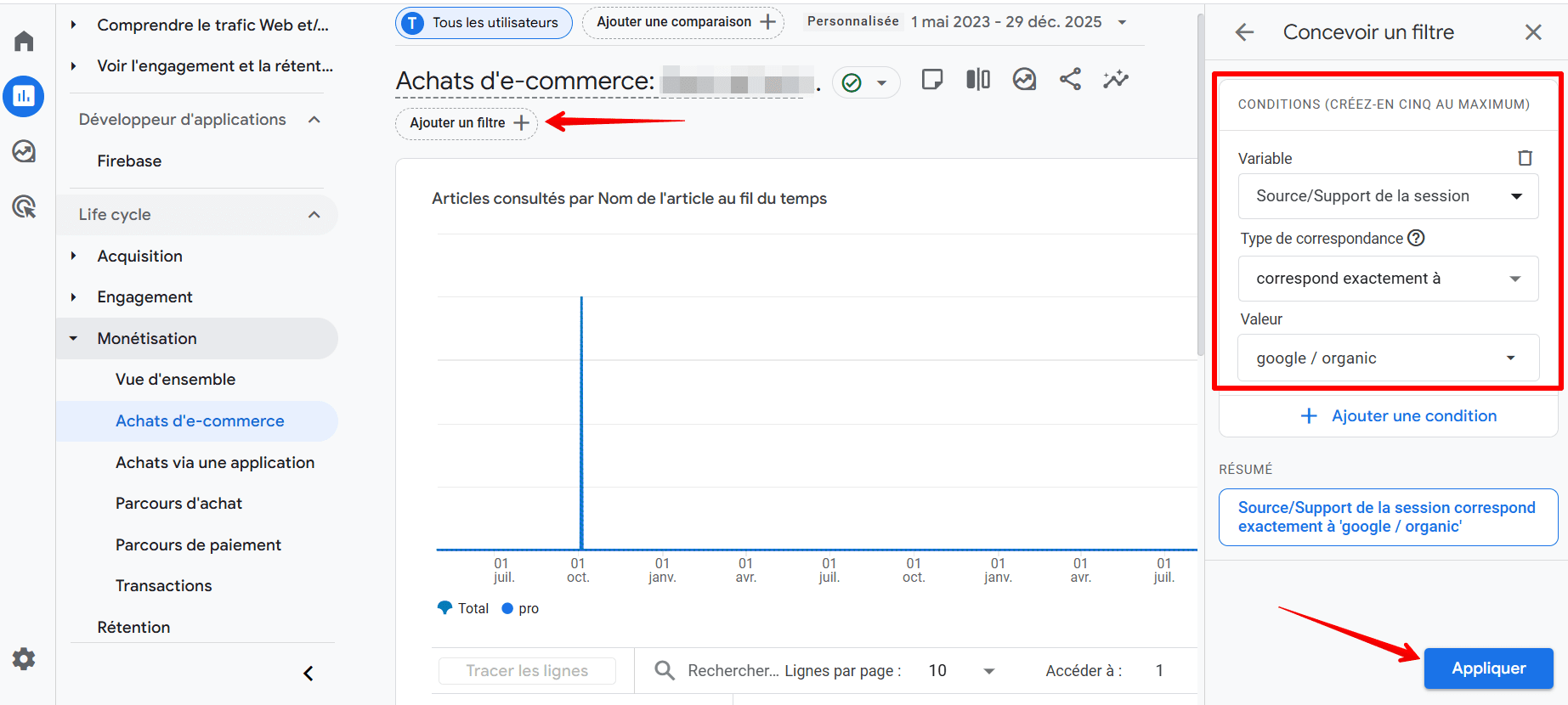Open the Transactions report
The image size is (1568, 705).
tap(163, 585)
